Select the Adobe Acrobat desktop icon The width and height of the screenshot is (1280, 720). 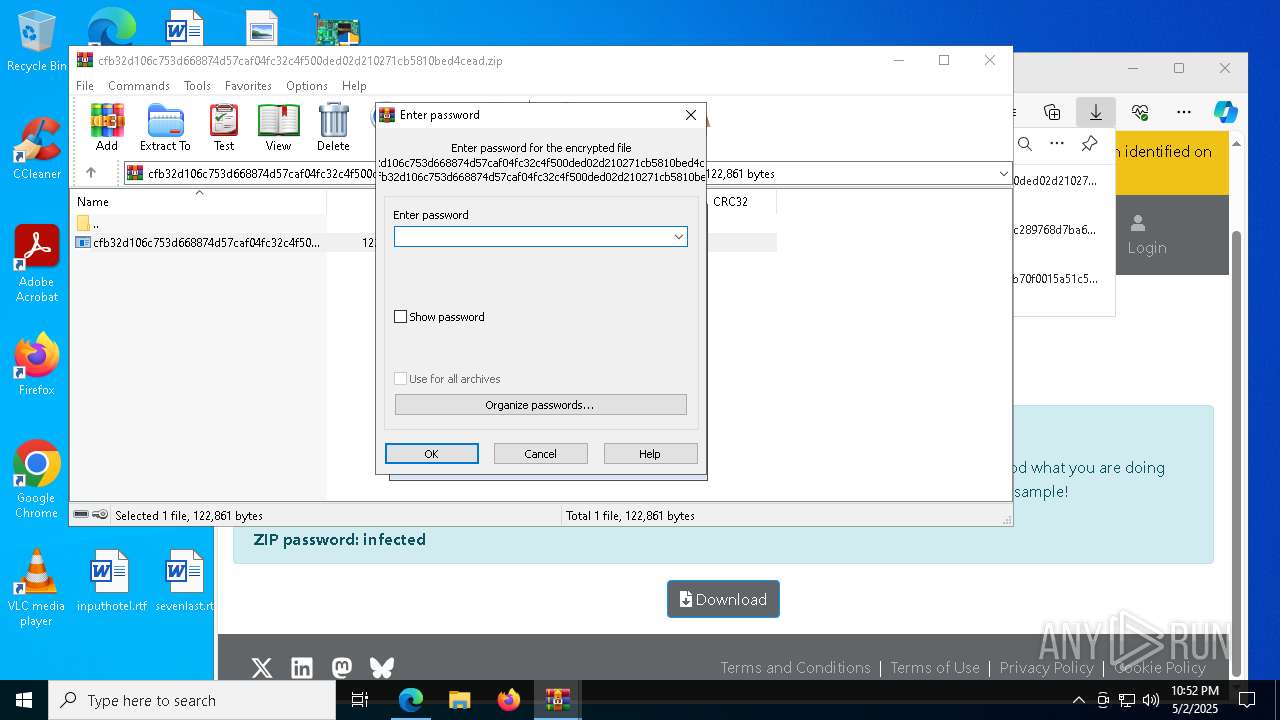[36, 263]
